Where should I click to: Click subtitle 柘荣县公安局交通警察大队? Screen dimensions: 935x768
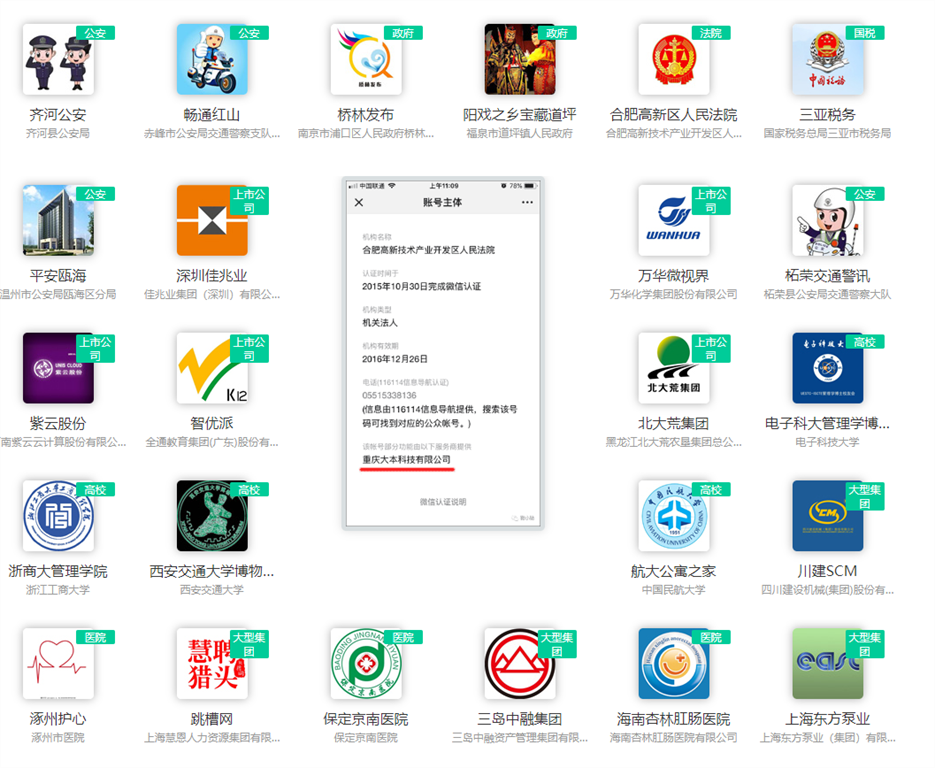(x=827, y=294)
